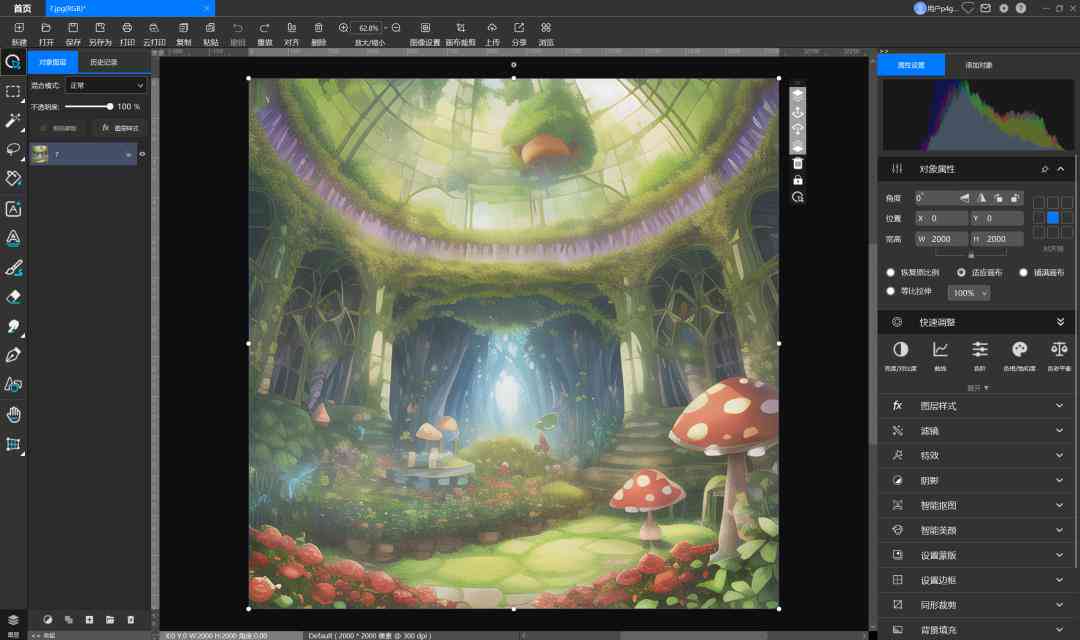This screenshot has width=1080, height=640.
Task: Select the rectangular marquee selection tool
Action: pos(13,92)
